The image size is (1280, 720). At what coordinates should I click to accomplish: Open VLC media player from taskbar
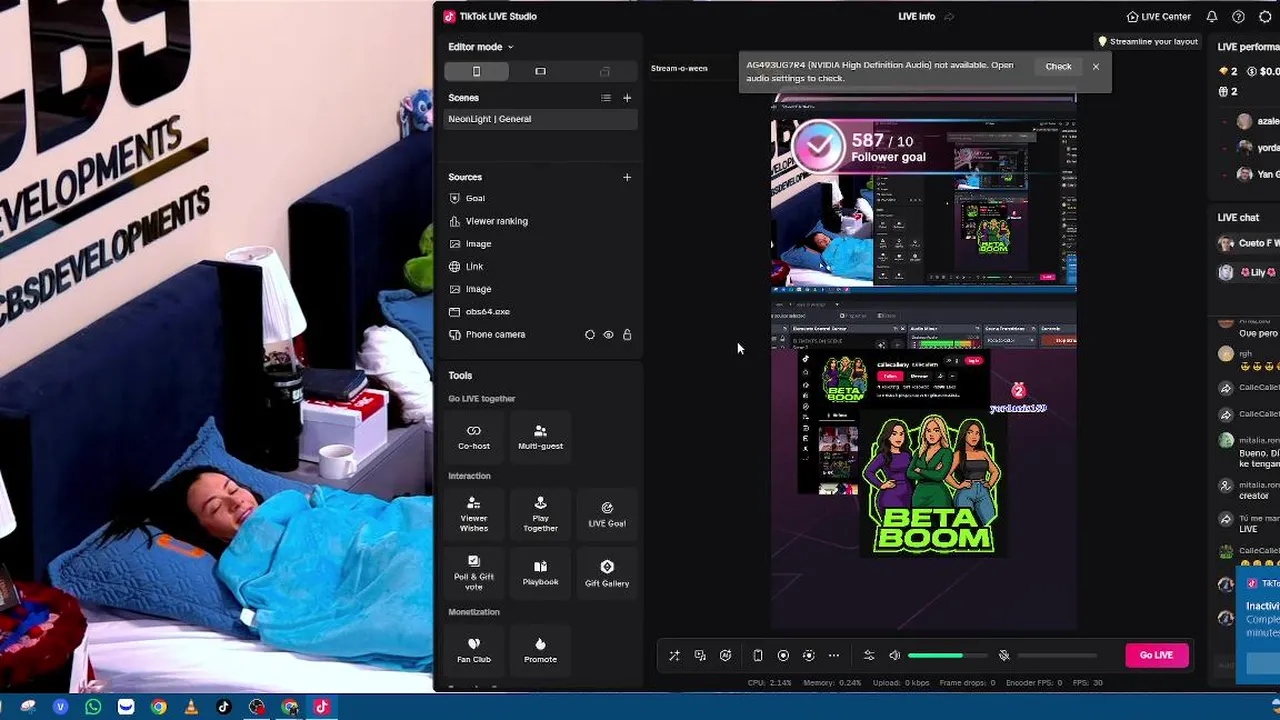click(x=191, y=707)
